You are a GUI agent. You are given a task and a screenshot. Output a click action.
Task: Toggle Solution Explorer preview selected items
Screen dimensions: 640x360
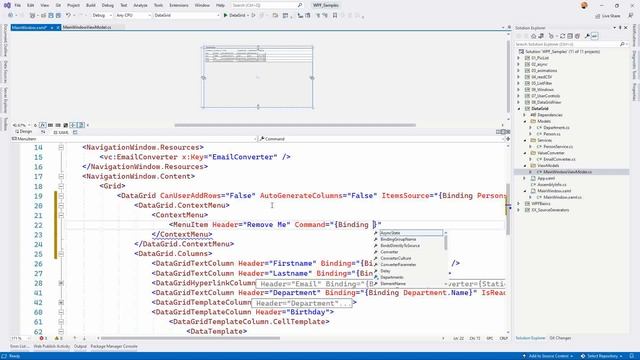pyautogui.click(x=594, y=36)
